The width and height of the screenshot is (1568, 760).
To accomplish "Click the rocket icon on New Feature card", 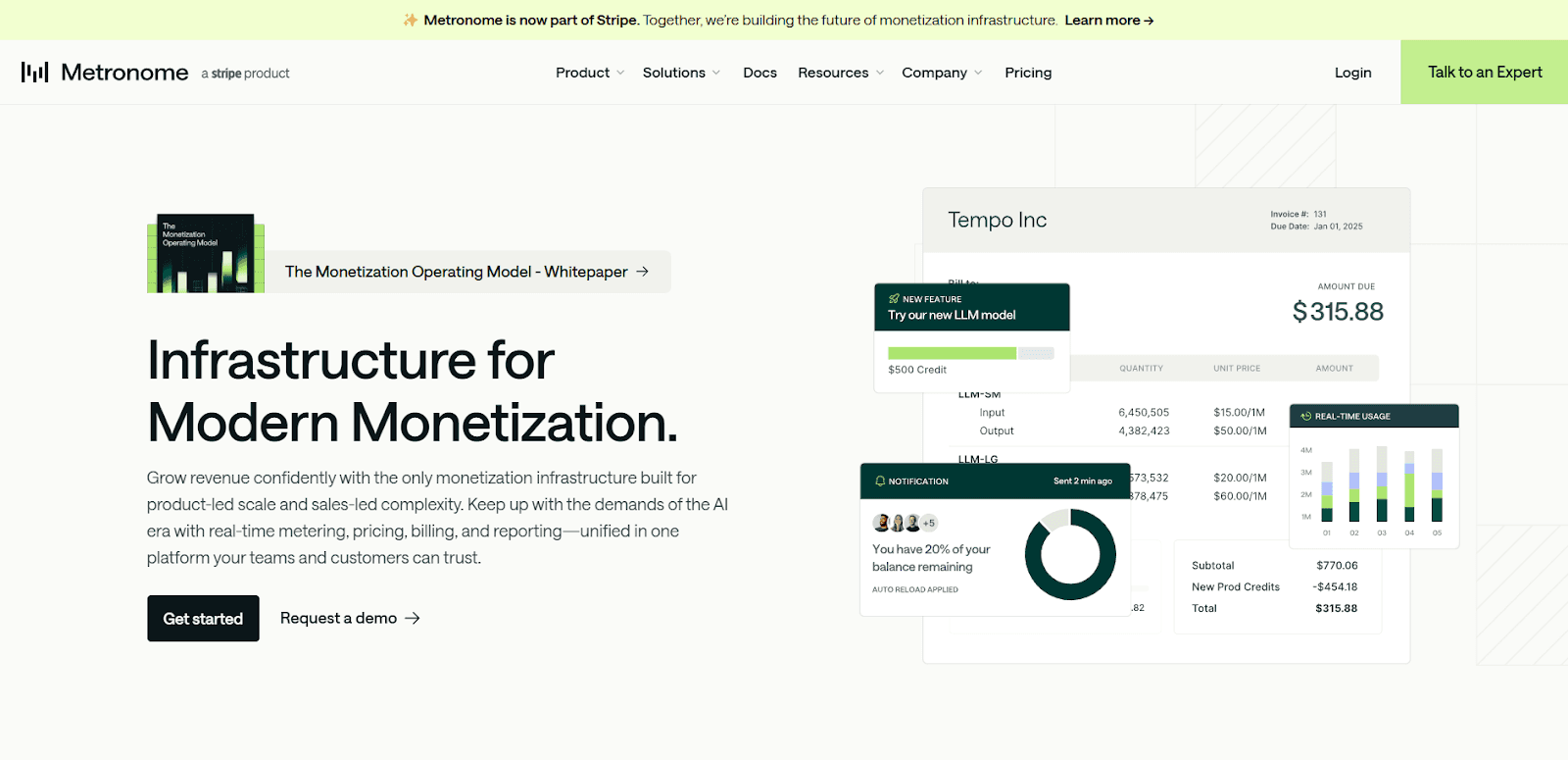I will pyautogui.click(x=894, y=299).
